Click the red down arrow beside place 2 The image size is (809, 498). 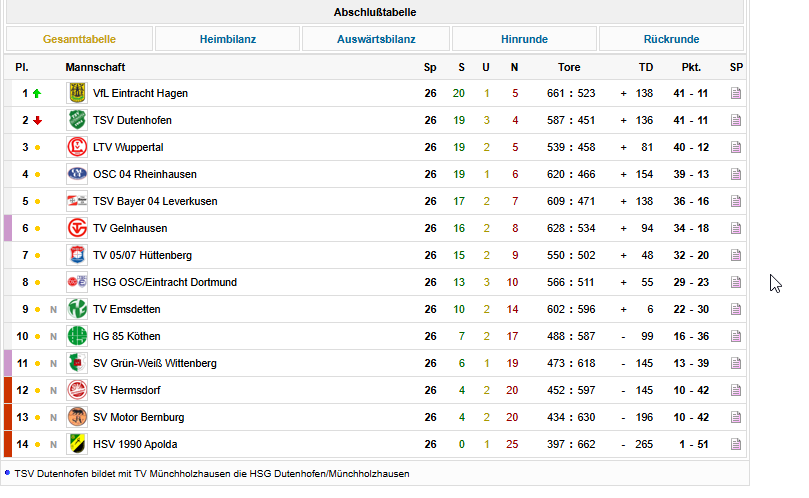(37, 120)
